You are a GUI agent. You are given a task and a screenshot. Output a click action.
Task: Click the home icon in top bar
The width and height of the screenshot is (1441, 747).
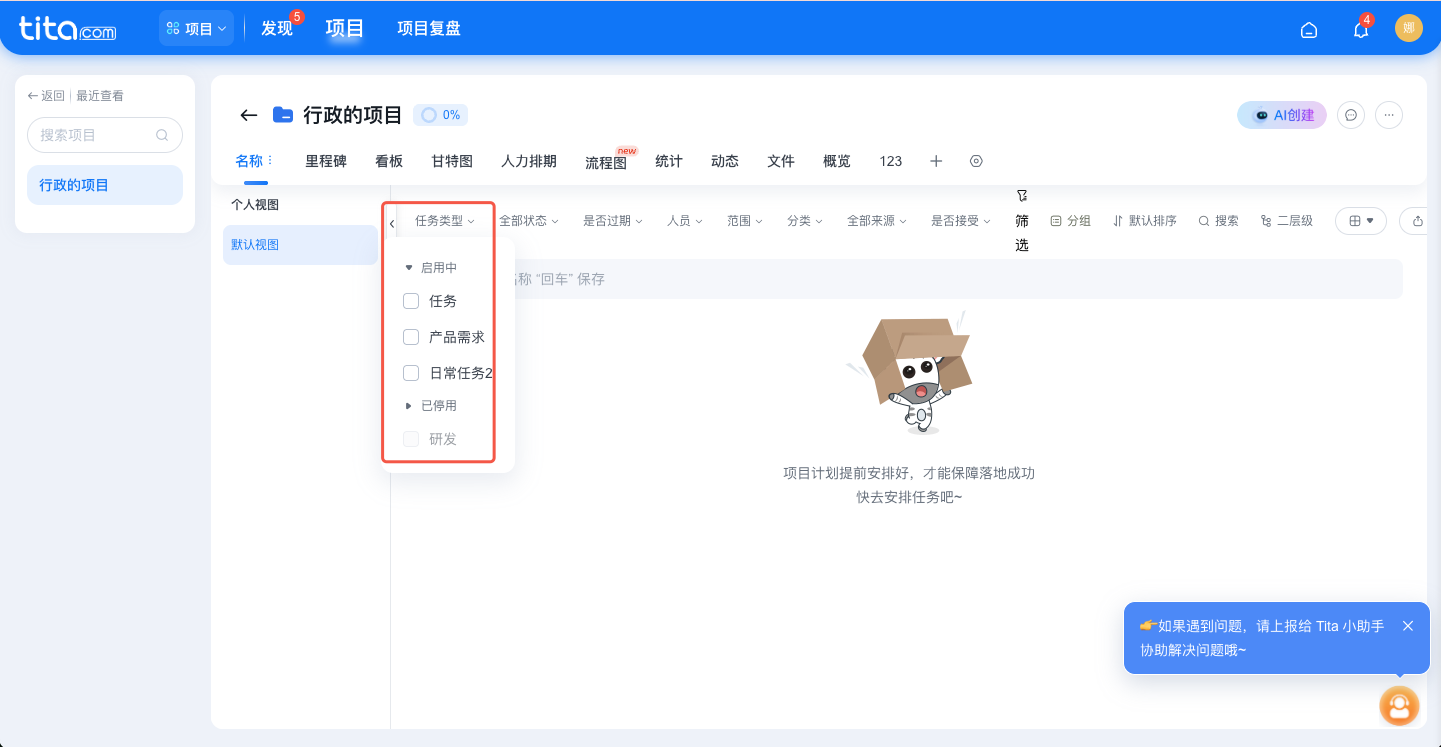(x=1309, y=29)
